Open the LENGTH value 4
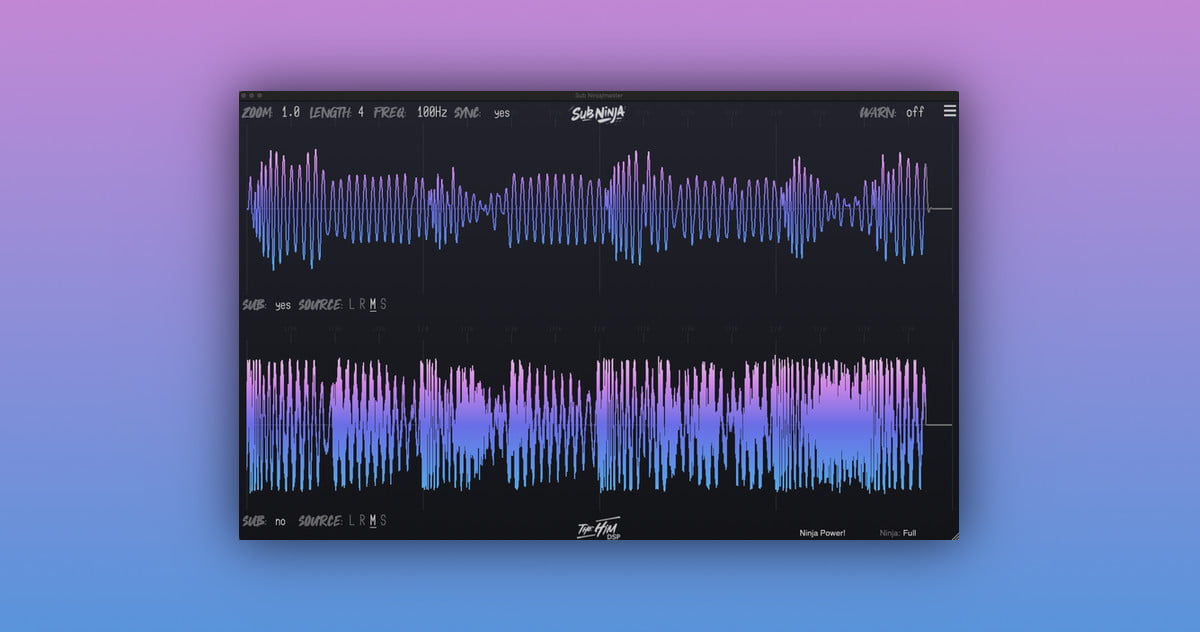 pyautogui.click(x=361, y=112)
